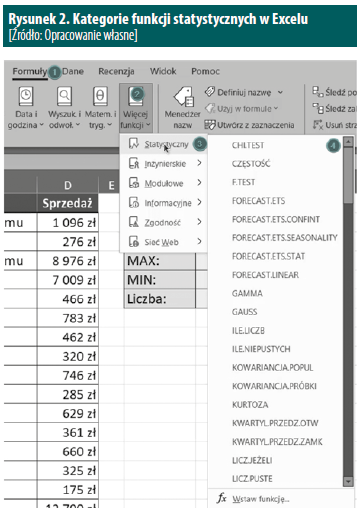The image size is (362, 519).
Task: Select the cell with 1 096 zł
Action: click(x=68, y=223)
